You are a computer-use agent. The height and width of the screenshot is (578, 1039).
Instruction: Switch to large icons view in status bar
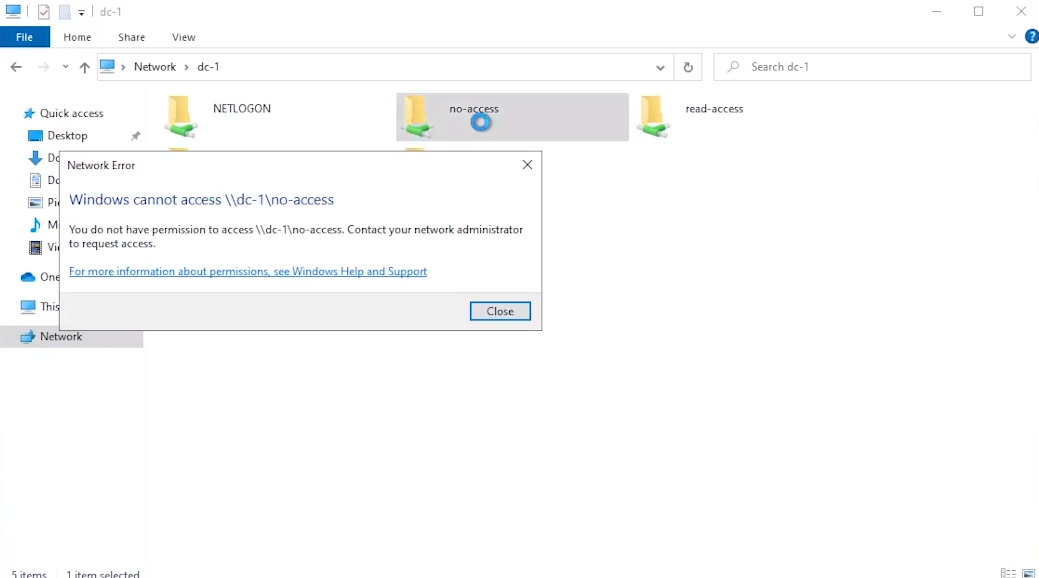pyautogui.click(x=1028, y=573)
